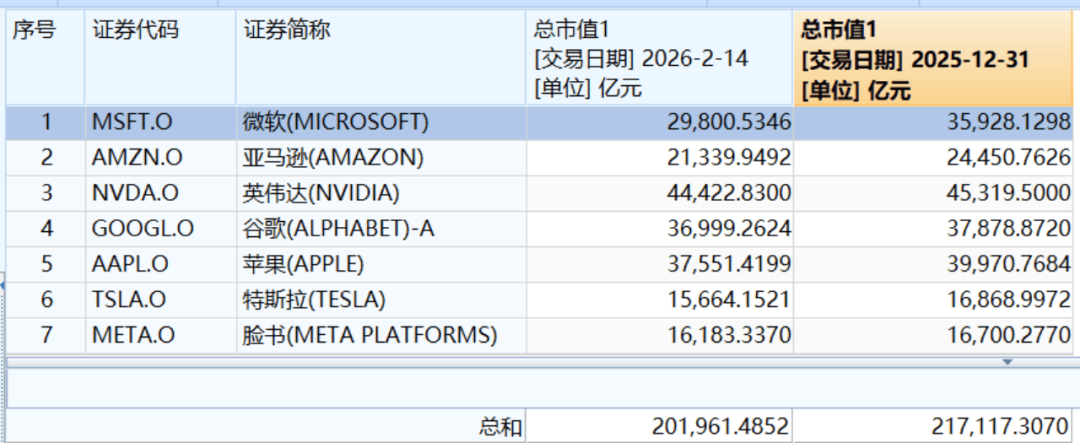Open the MSFT.O security code

pos(132,123)
